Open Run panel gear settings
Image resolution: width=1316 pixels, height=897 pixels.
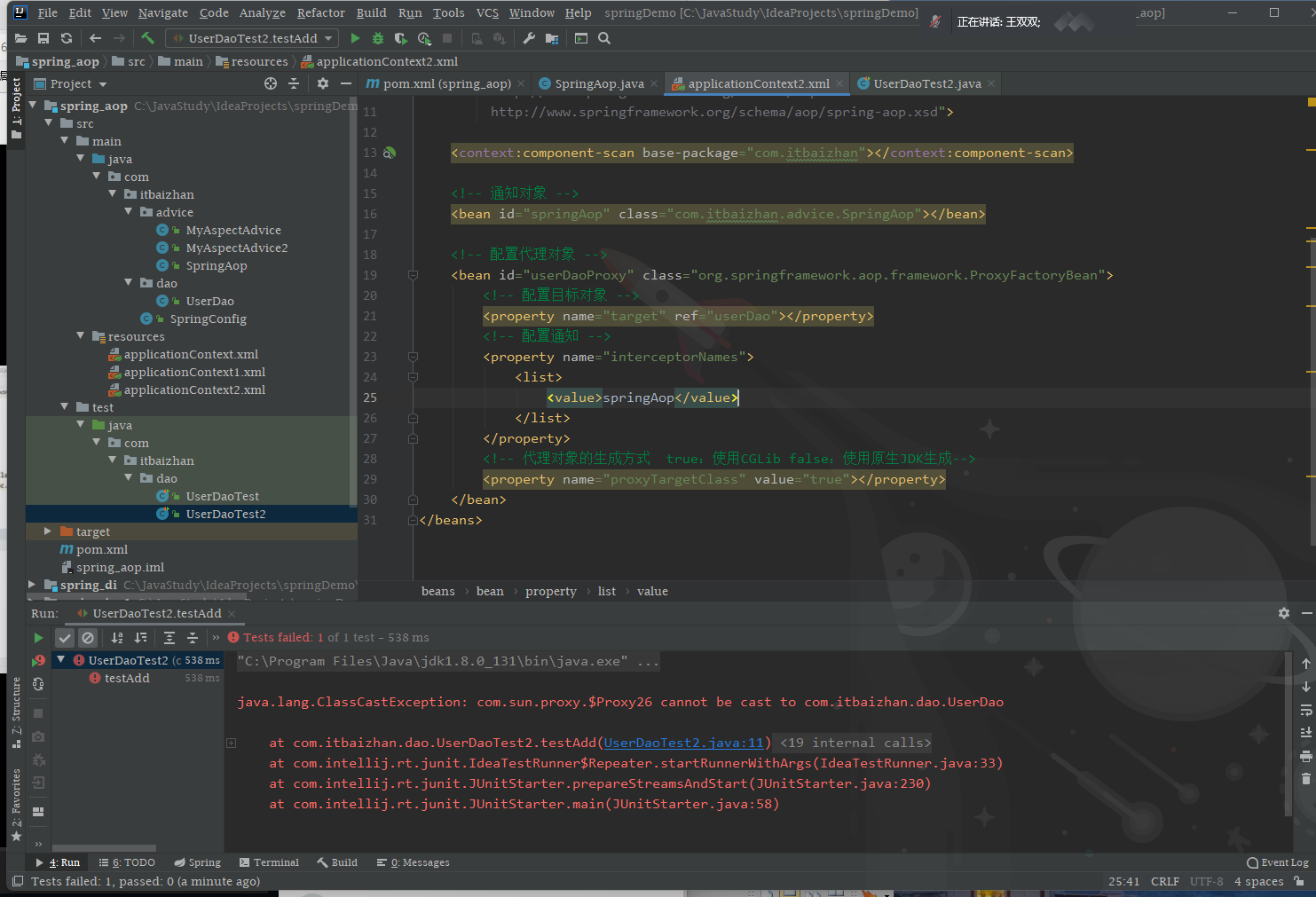coord(1283,613)
